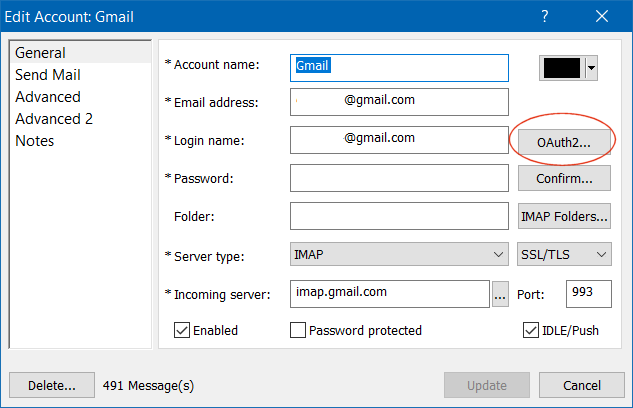Click into the Password field

tap(399, 178)
